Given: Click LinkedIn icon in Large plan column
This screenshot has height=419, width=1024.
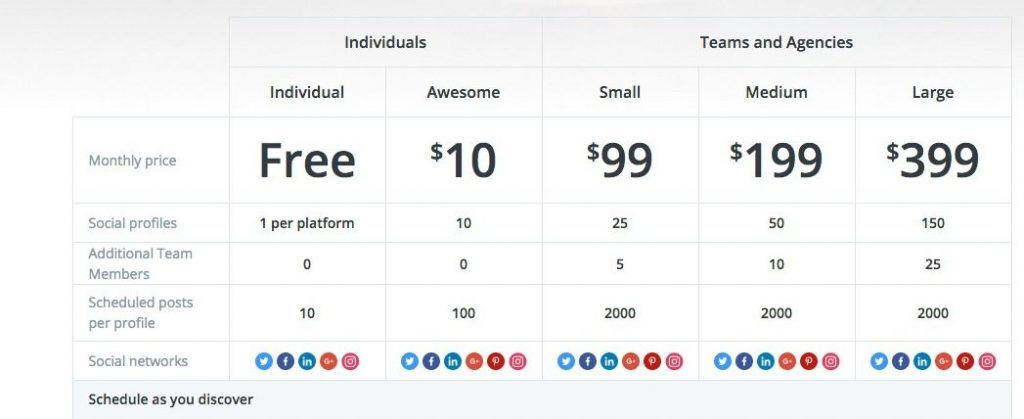Looking at the screenshot, I should pyautogui.click(x=922, y=361).
